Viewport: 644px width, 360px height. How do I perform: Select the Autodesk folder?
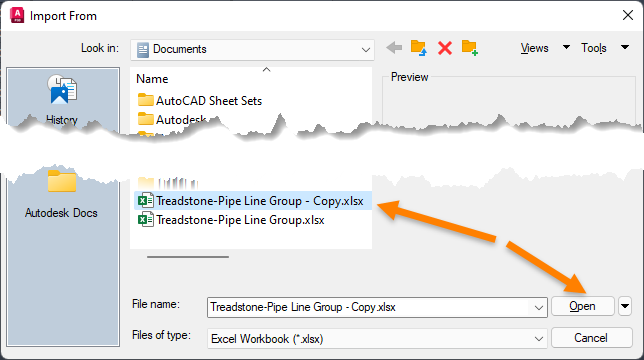coord(172,119)
